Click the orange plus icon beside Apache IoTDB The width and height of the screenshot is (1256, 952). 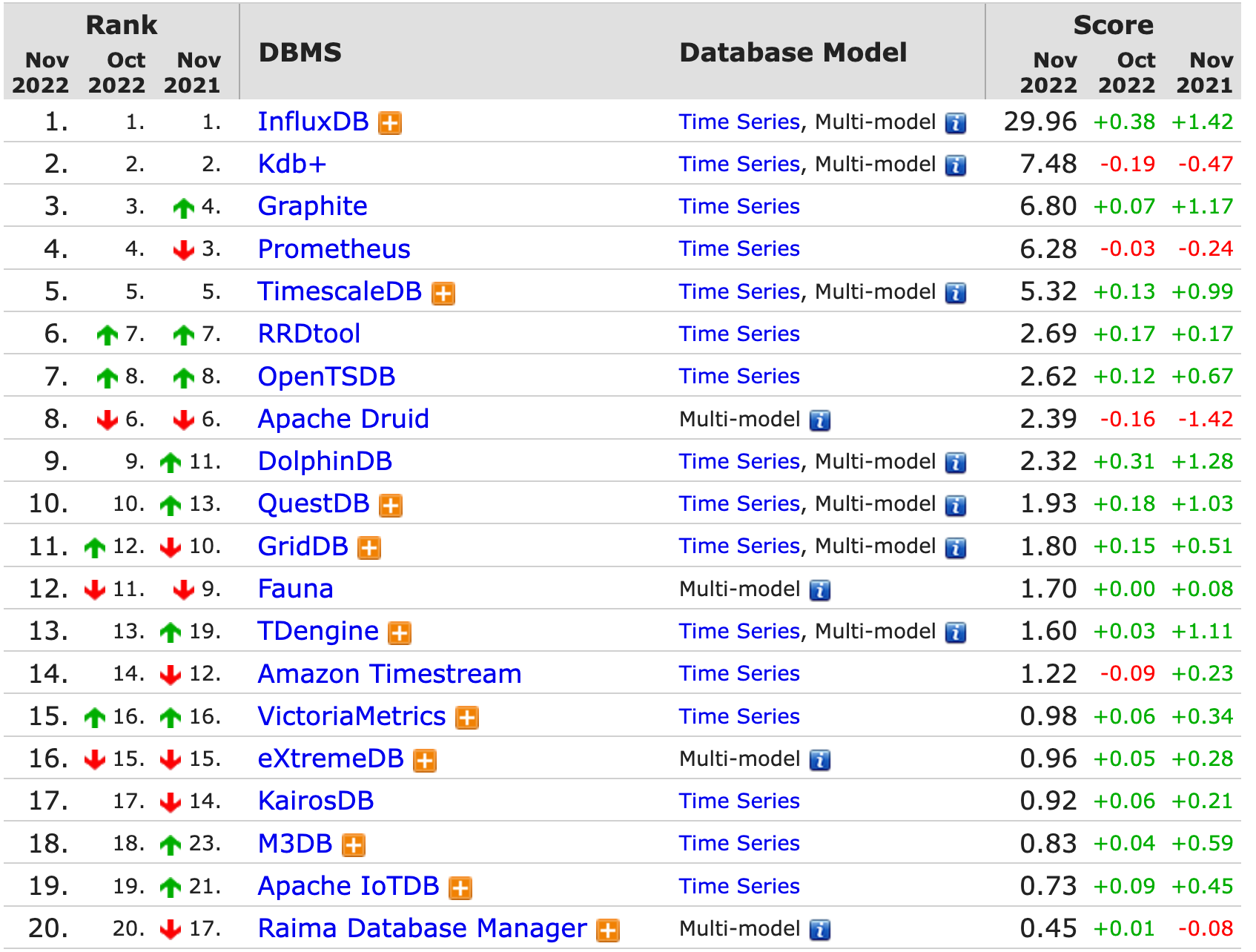(x=460, y=887)
